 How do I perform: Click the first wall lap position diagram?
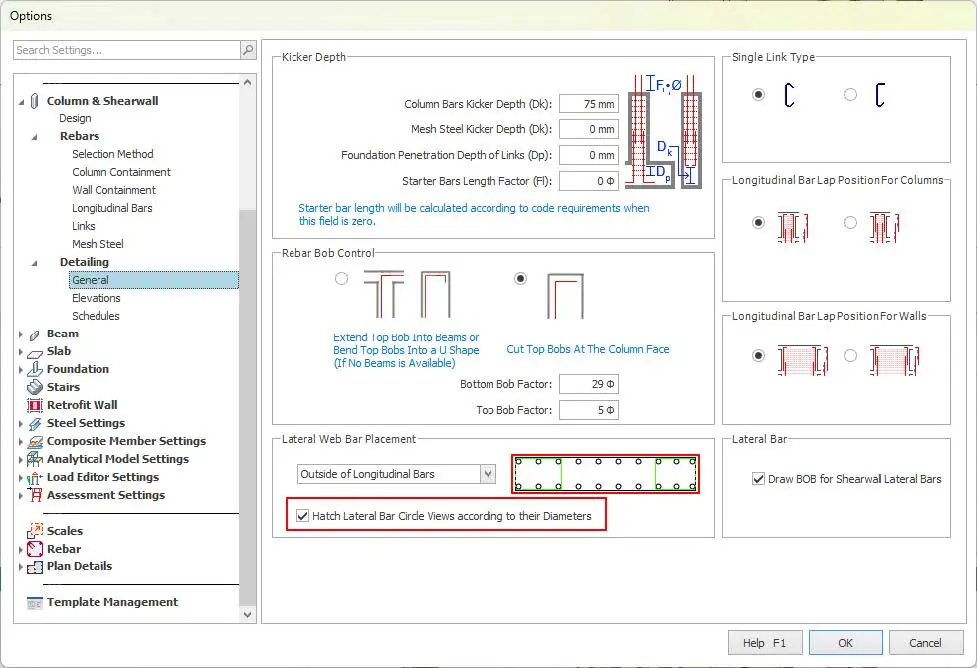tap(803, 360)
